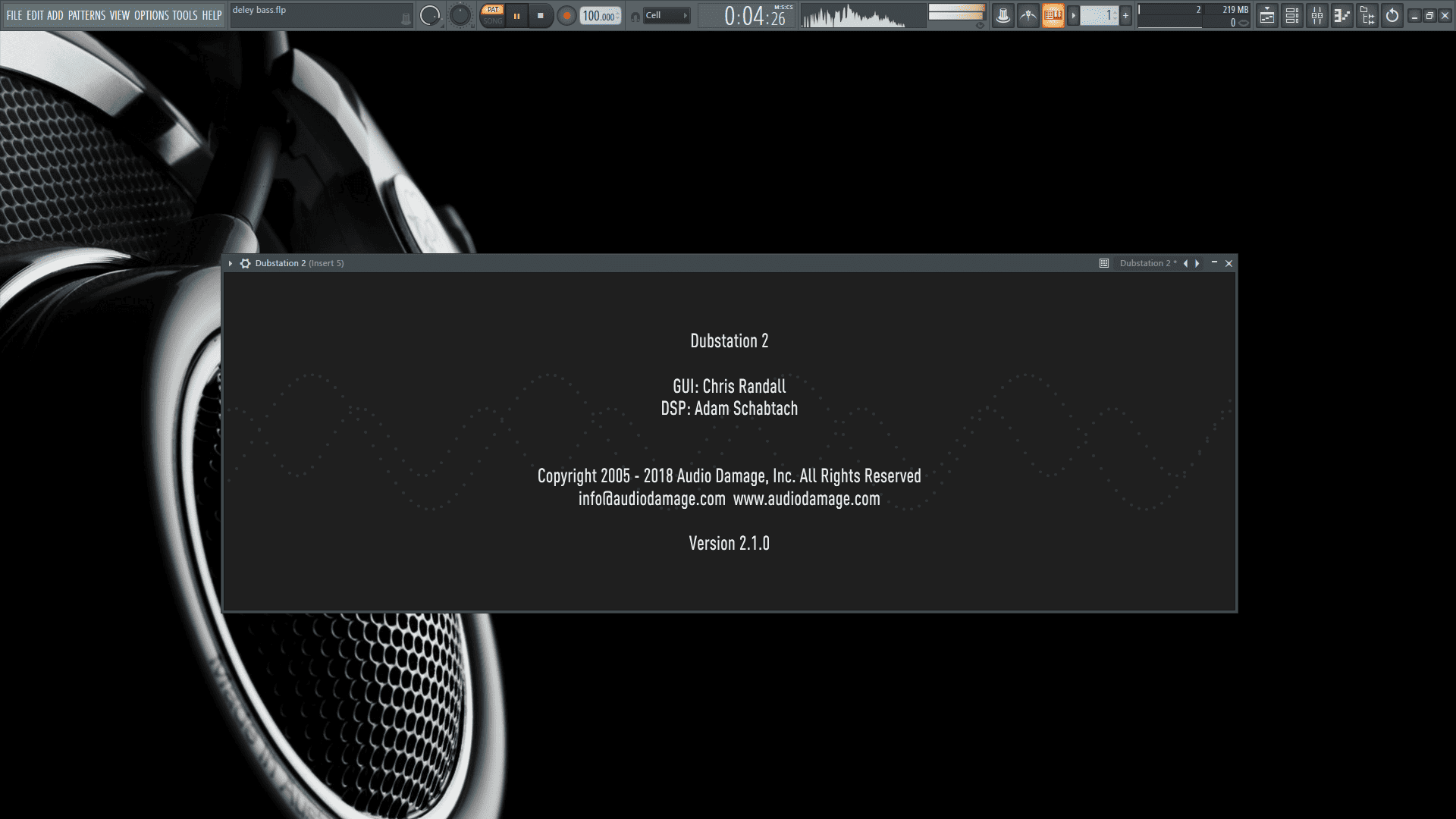Click the info@audiodamage.com email

pos(652,499)
